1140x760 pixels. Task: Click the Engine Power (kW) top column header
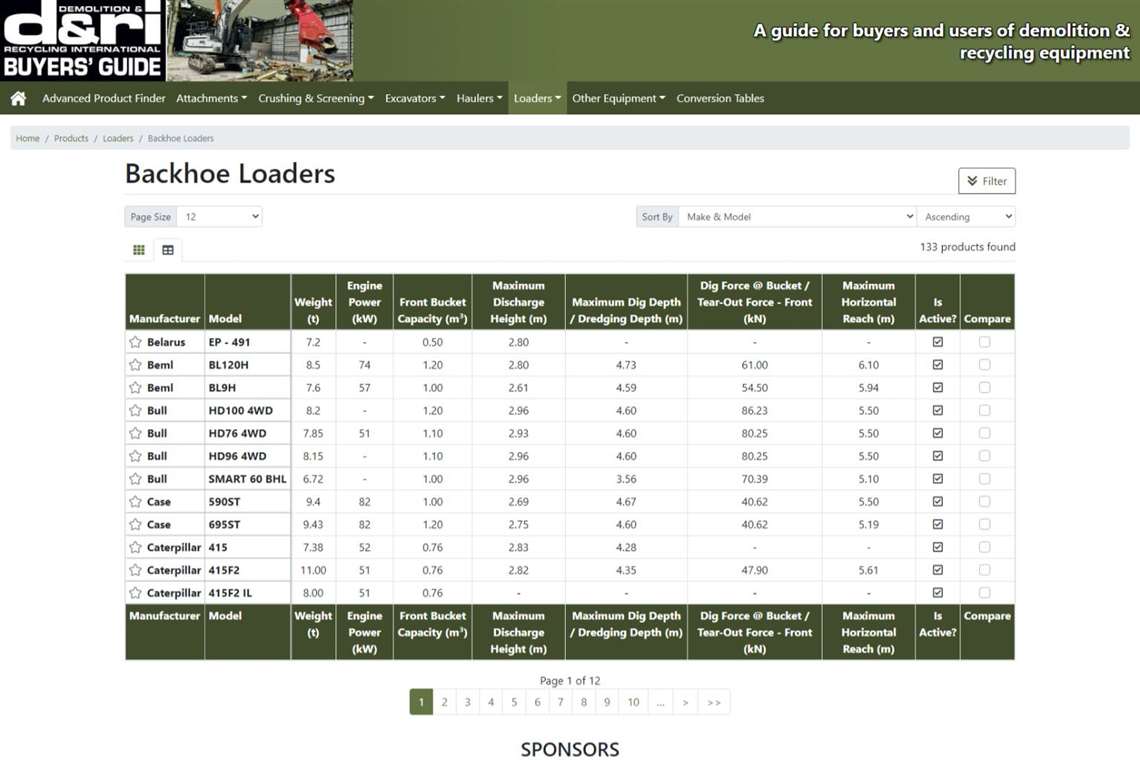click(364, 302)
